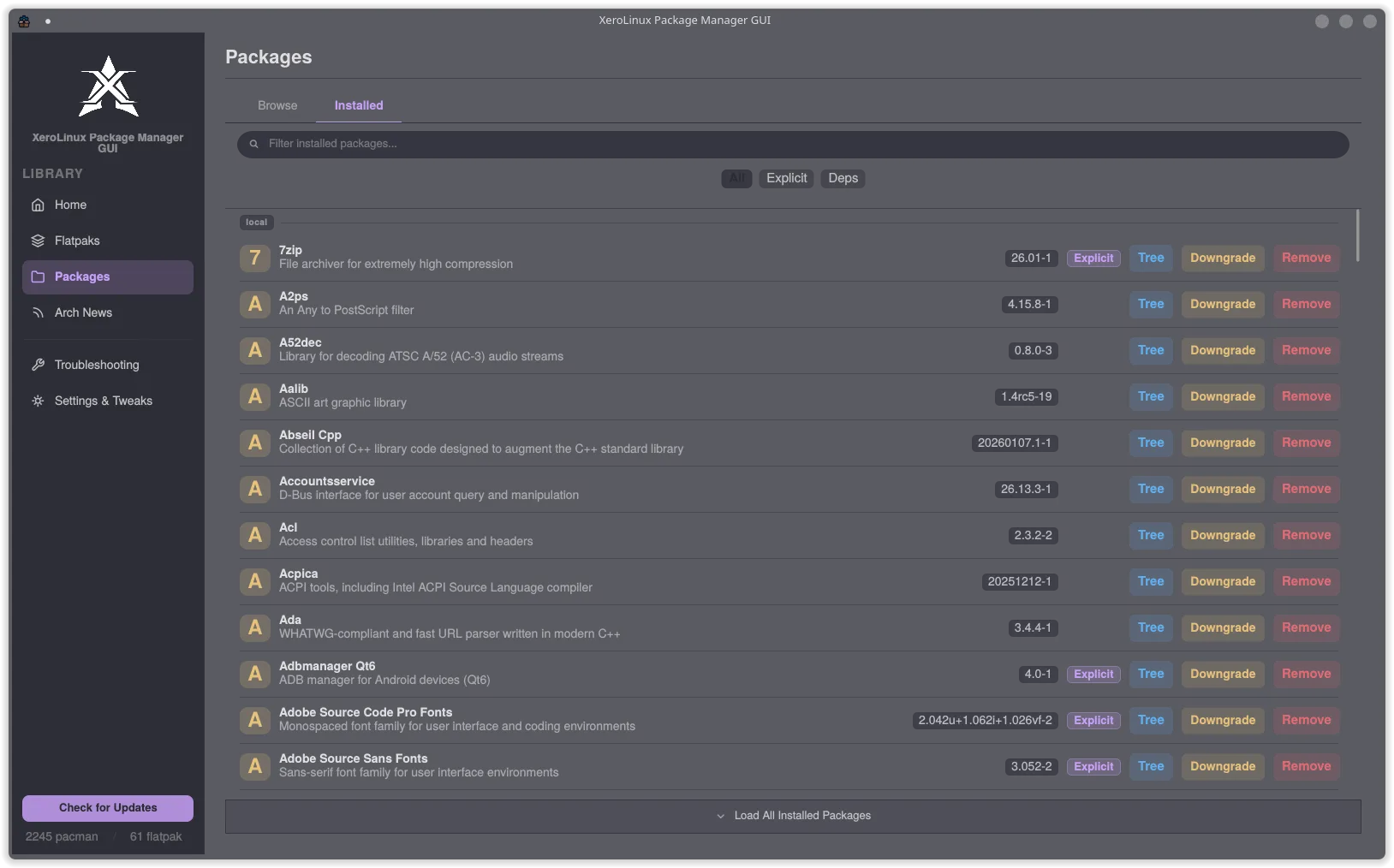Click the 61 flatpak count
The height and width of the screenshot is (868, 1394).
click(x=156, y=836)
